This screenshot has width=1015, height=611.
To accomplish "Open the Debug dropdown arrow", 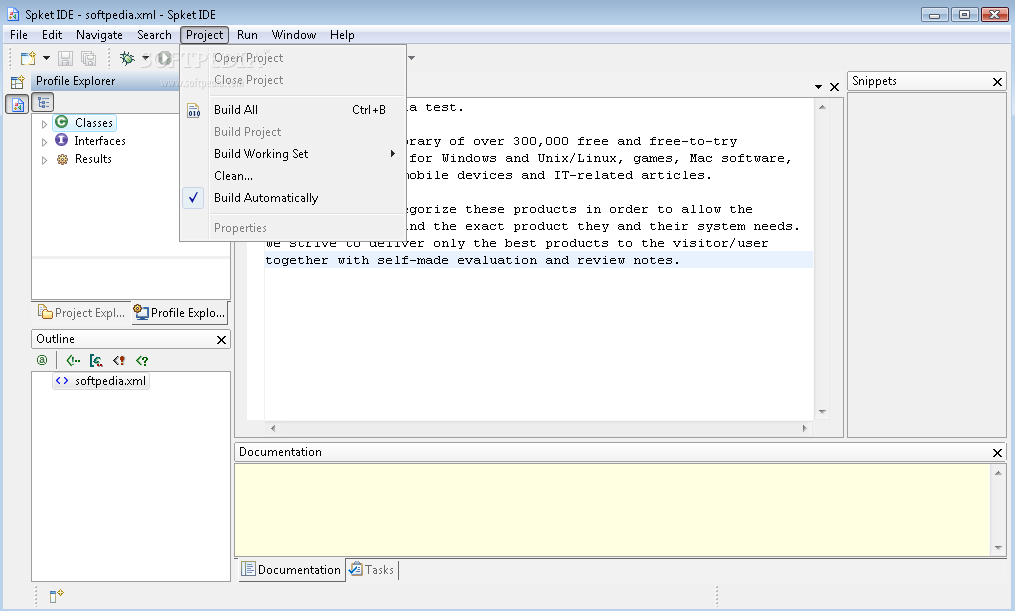I will click(x=145, y=58).
